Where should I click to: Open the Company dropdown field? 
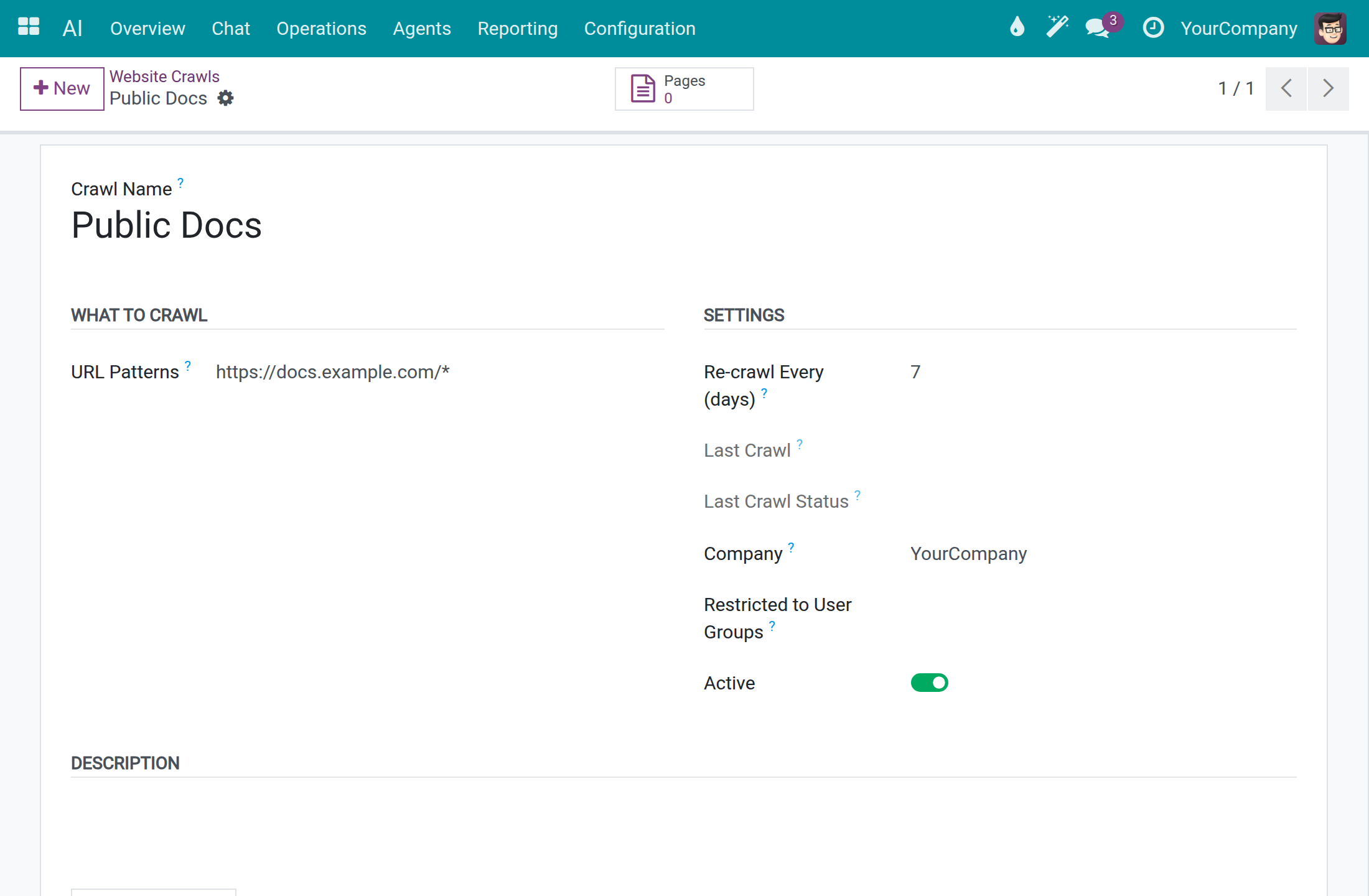pyautogui.click(x=1103, y=554)
